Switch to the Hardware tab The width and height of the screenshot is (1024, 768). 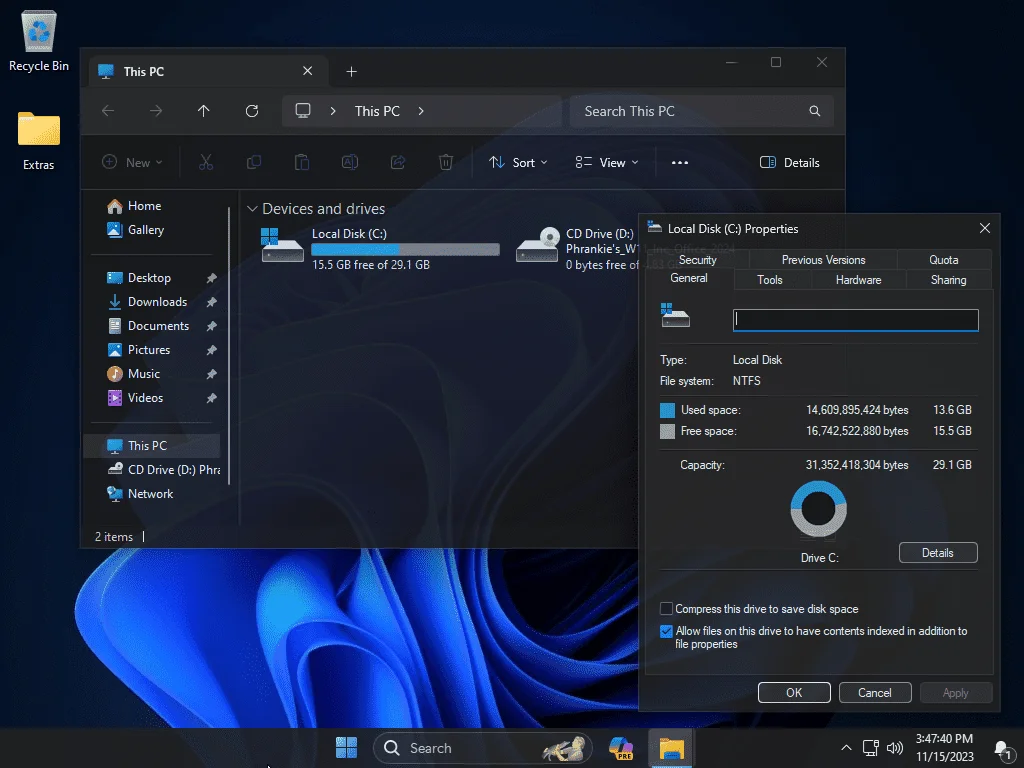coord(858,280)
